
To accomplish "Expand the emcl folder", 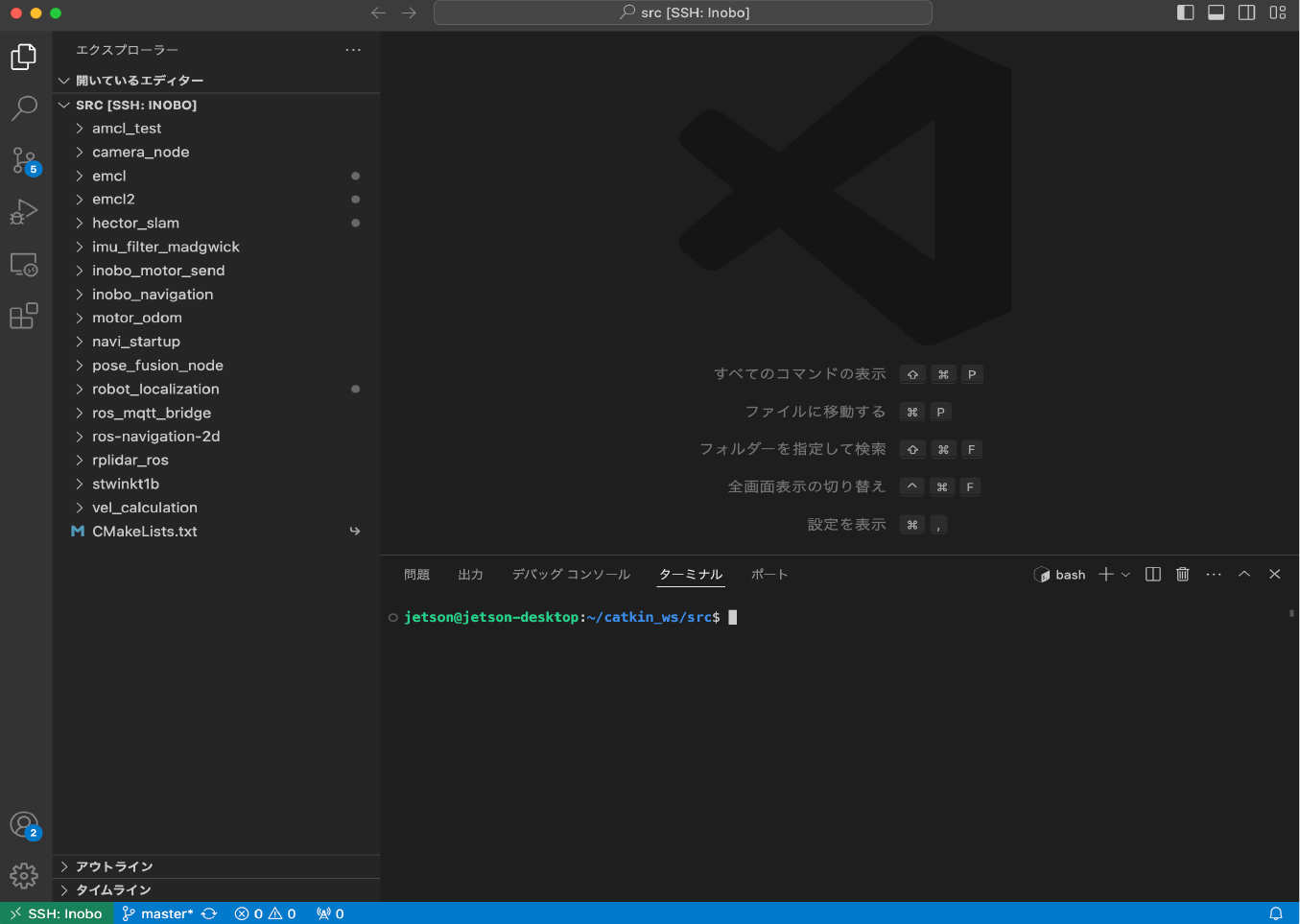I will coord(217,176).
